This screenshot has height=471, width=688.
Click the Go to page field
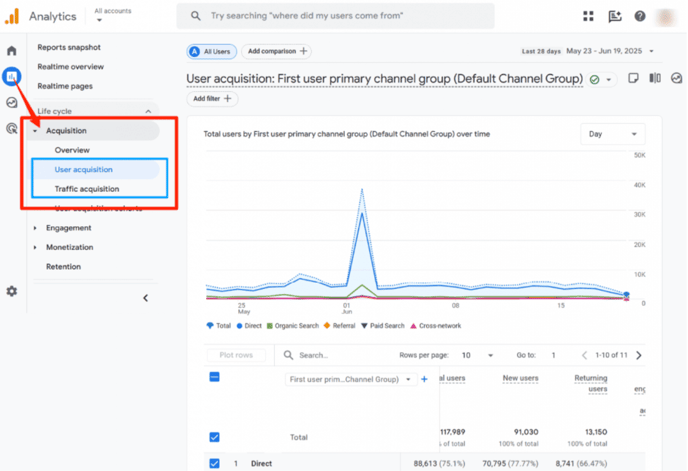pos(554,355)
